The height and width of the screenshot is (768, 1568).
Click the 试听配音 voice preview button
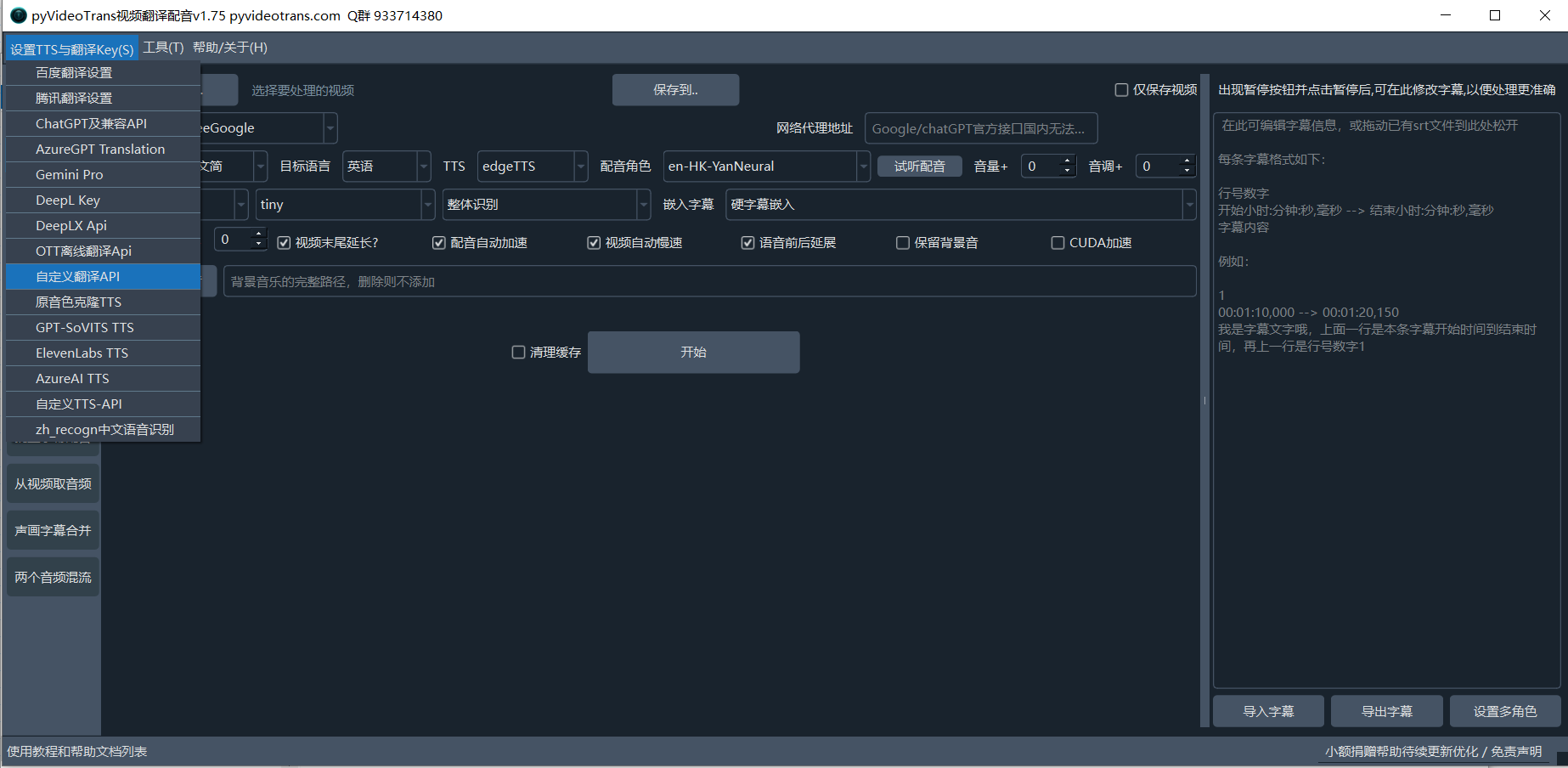point(919,166)
